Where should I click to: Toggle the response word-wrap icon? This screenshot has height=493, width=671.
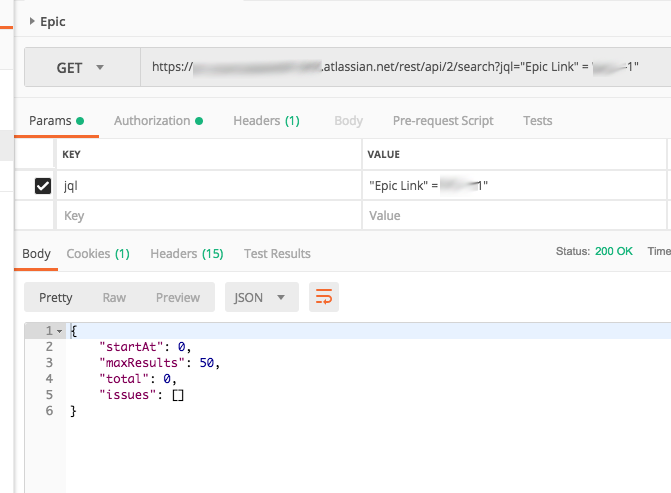point(324,297)
